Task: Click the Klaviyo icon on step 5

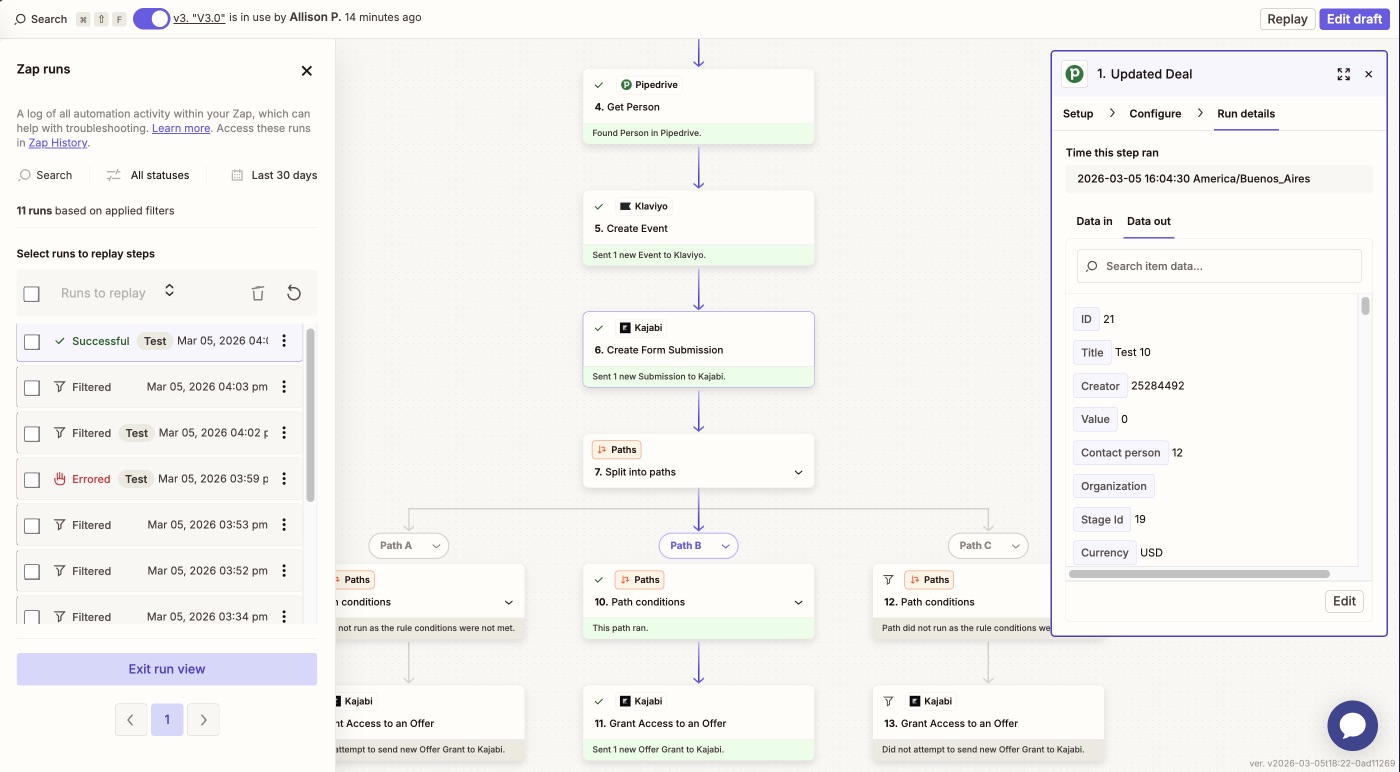Action: click(x=625, y=206)
